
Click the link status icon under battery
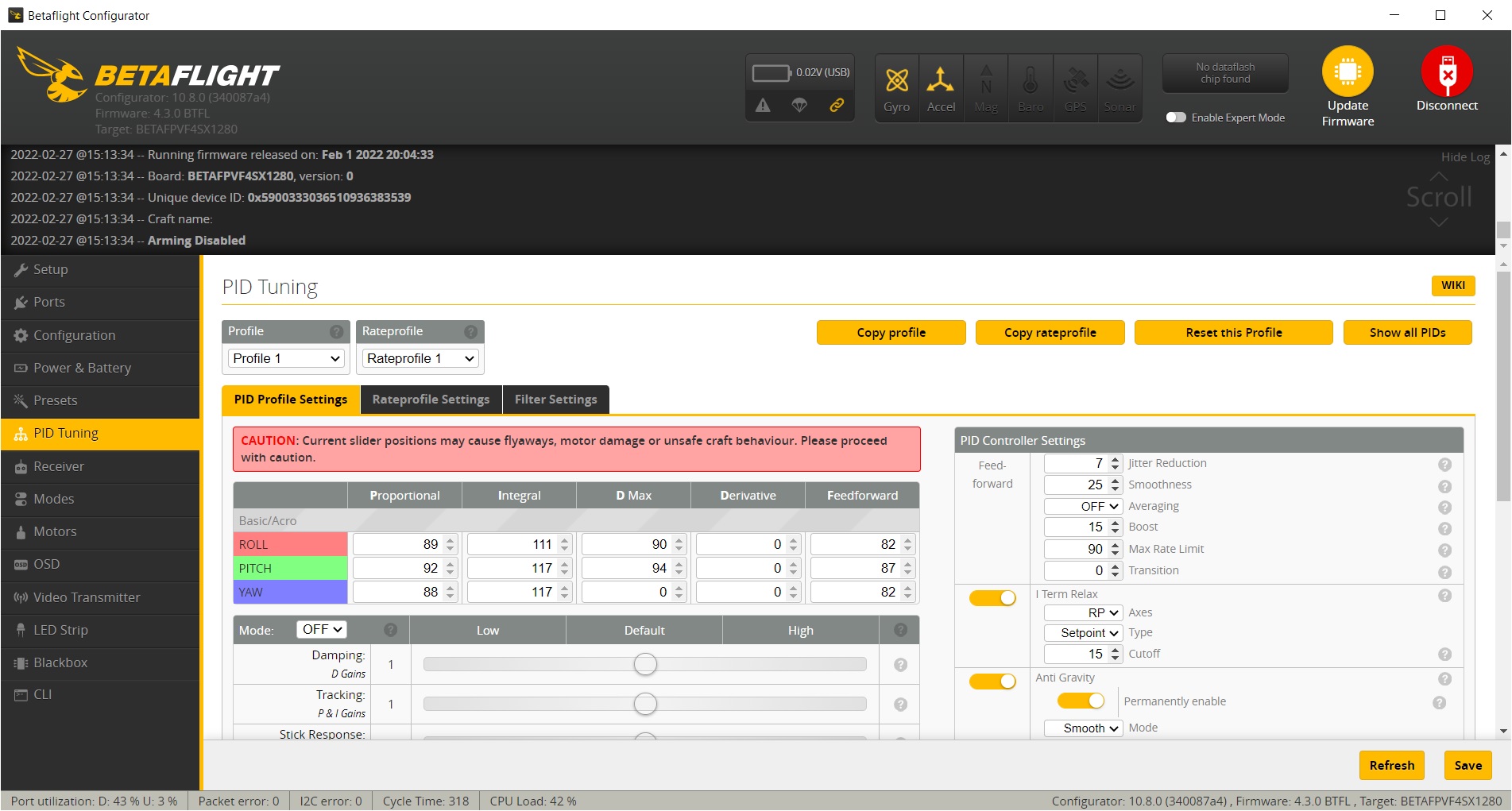pyautogui.click(x=837, y=105)
